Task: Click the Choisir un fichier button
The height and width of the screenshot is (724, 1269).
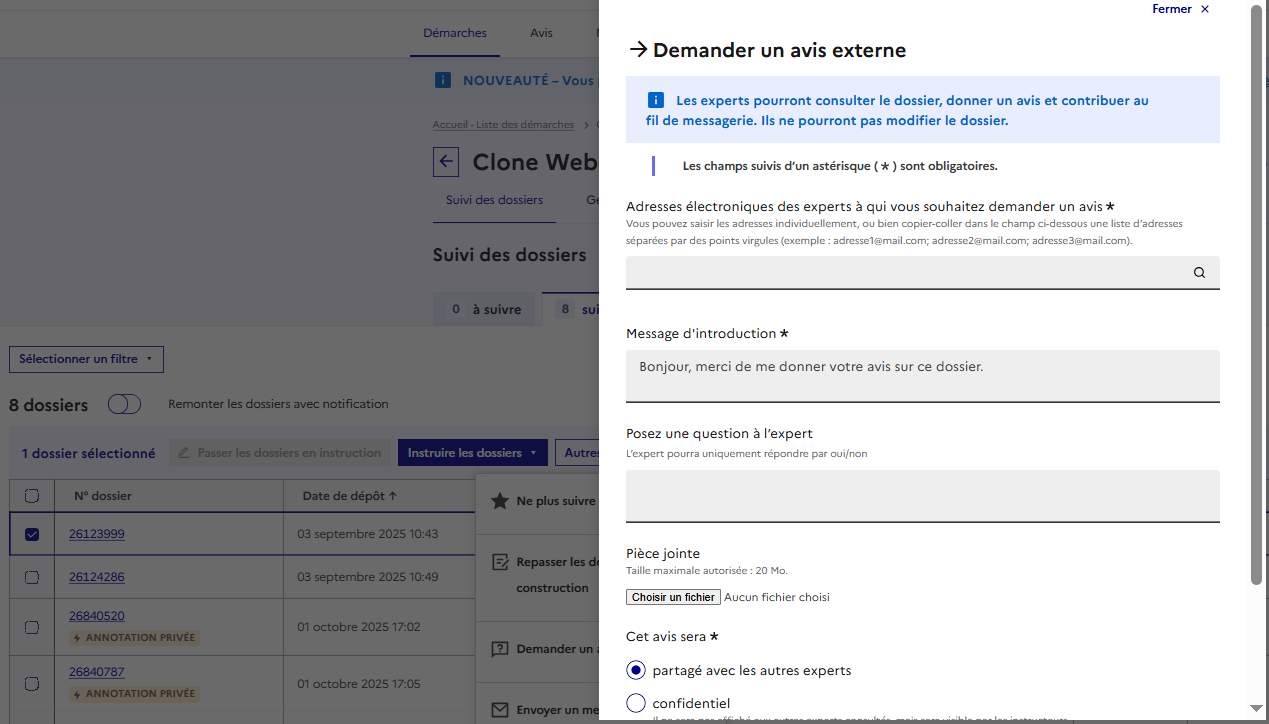Action: [x=673, y=597]
